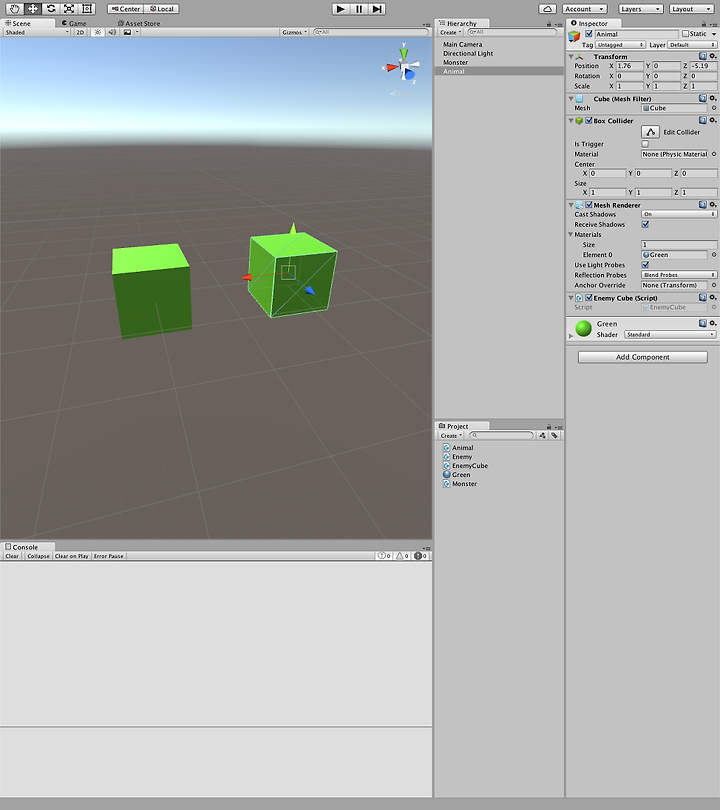Open Enemy Cube script gear menu
This screenshot has width=720, height=810.
[x=712, y=298]
